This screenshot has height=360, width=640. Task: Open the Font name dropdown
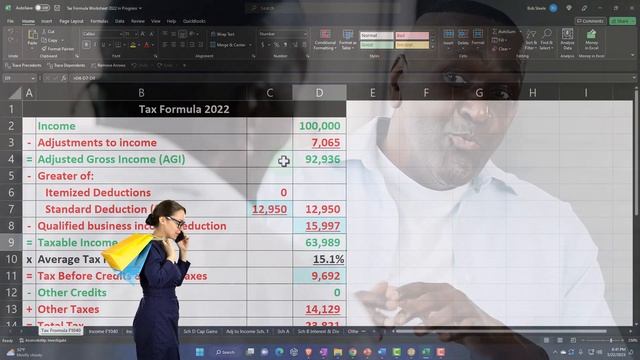121,34
